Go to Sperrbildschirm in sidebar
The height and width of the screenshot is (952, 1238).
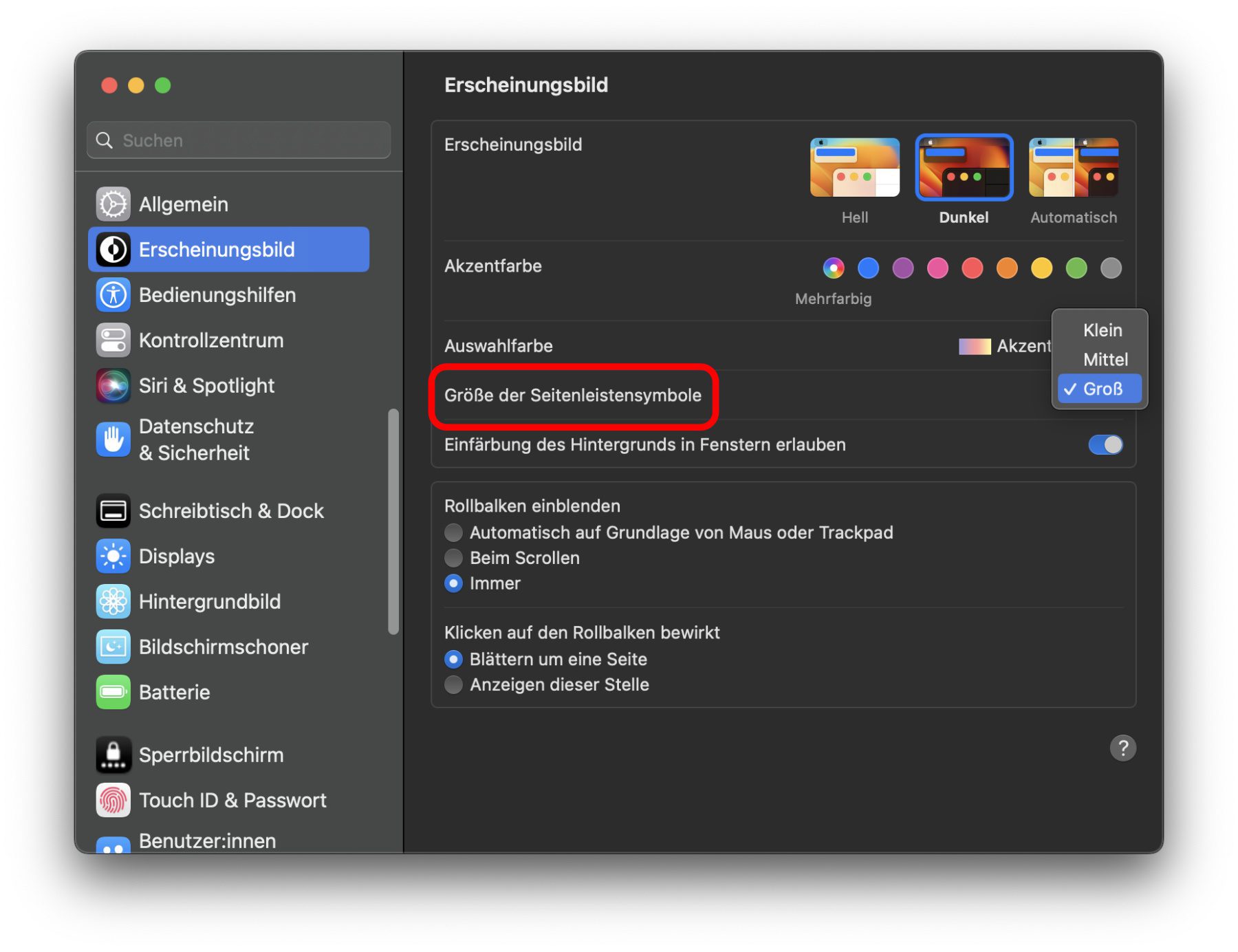[x=210, y=755]
